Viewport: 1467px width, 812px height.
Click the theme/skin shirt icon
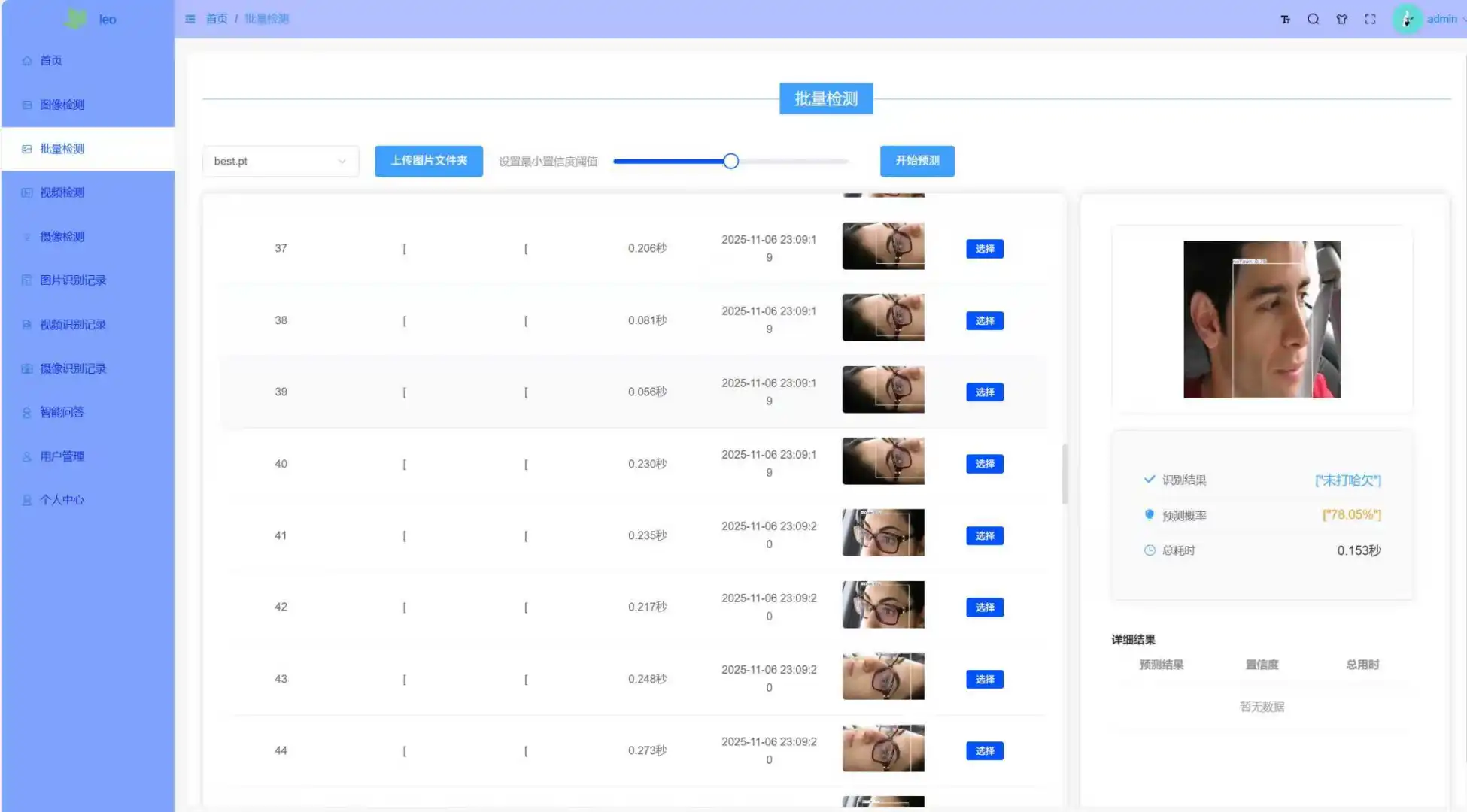coord(1341,19)
